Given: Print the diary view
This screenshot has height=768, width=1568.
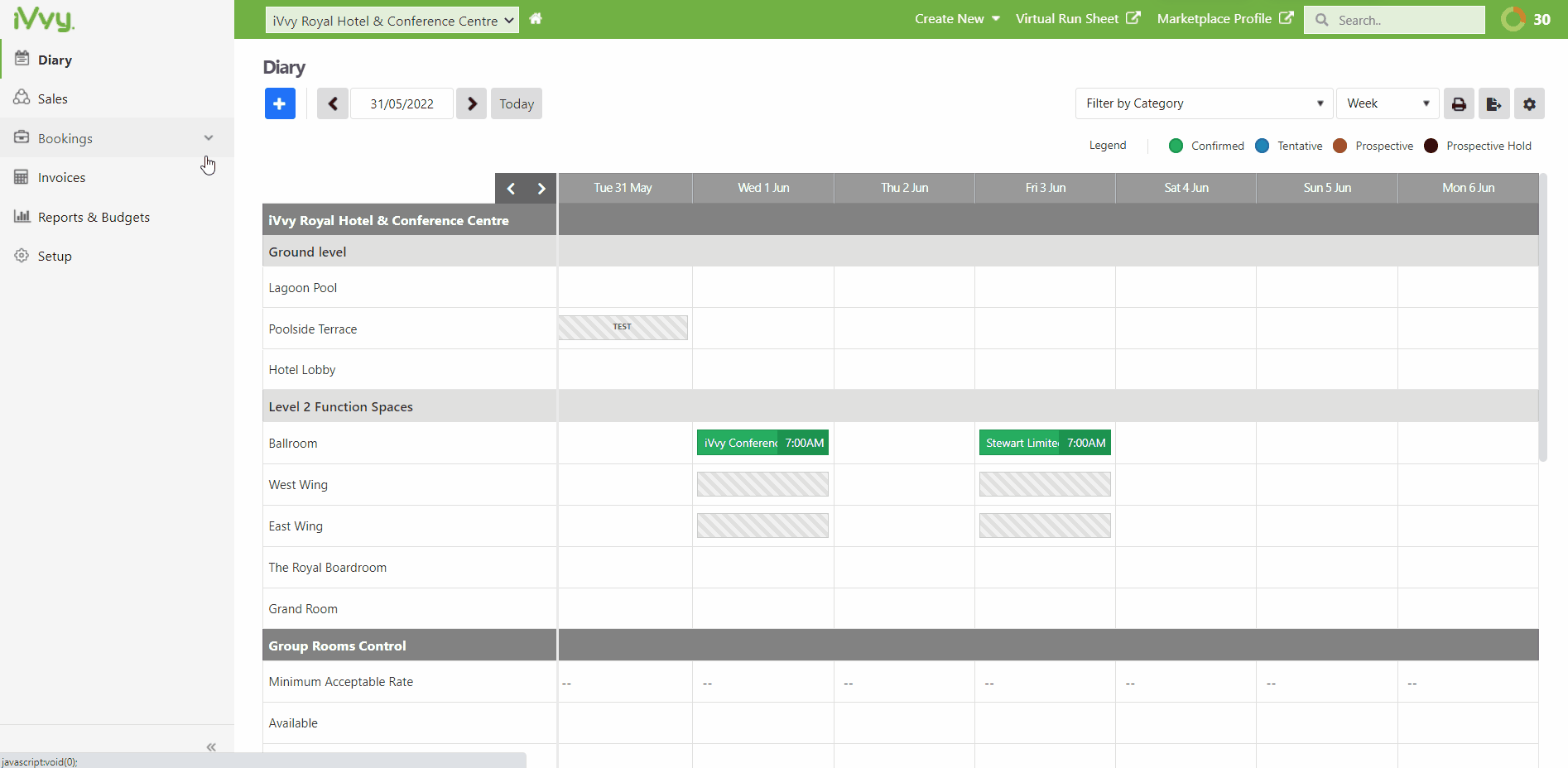Looking at the screenshot, I should pyautogui.click(x=1459, y=103).
